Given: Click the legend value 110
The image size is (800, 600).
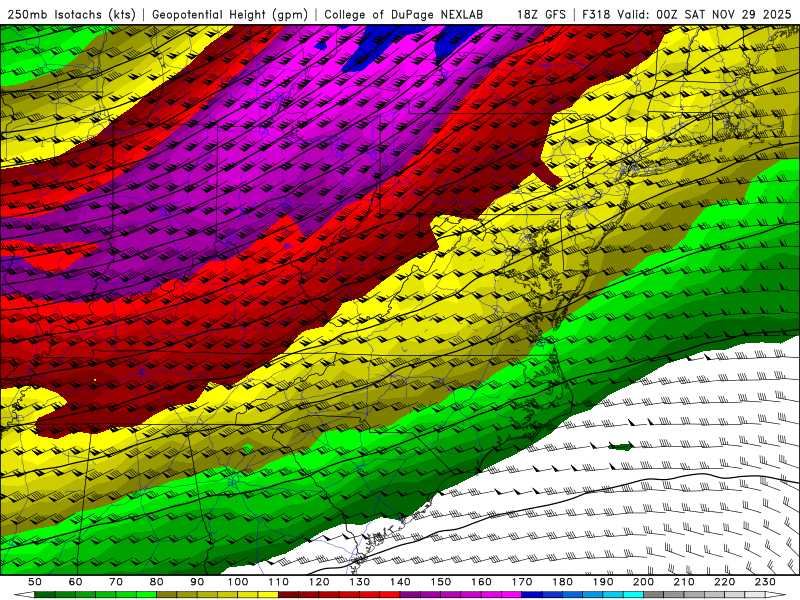Looking at the screenshot, I should coord(279,582).
